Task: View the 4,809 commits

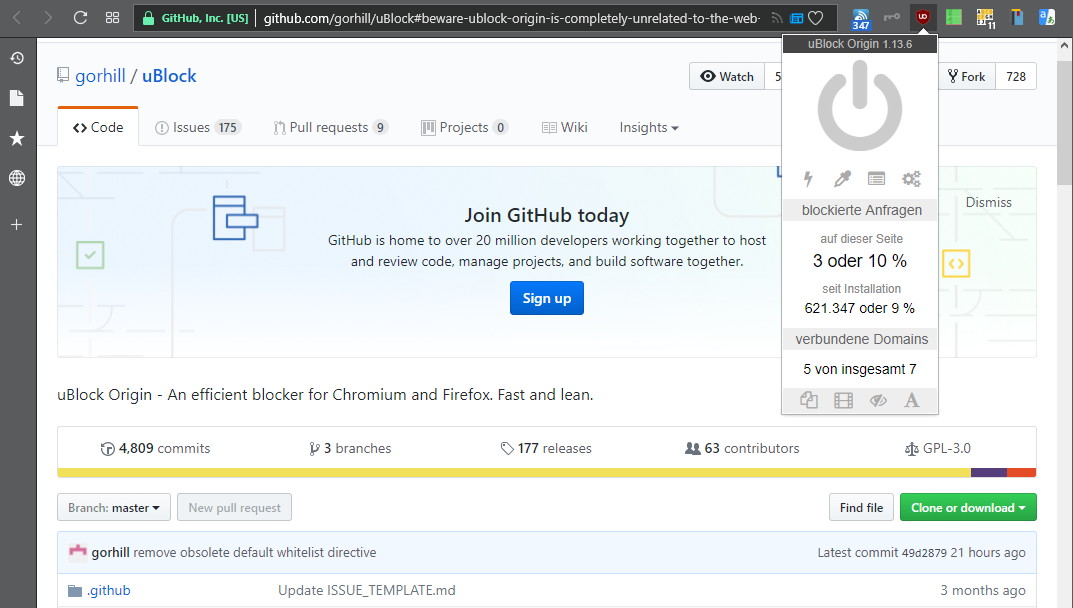Action: click(155, 448)
